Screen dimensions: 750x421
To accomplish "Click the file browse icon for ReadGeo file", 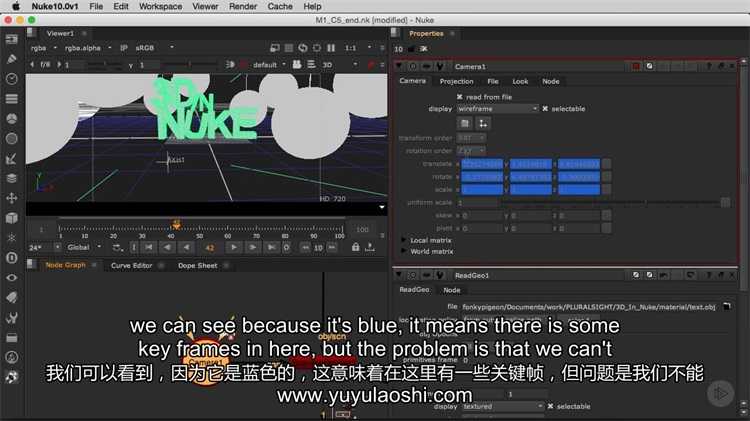I will point(727,307).
